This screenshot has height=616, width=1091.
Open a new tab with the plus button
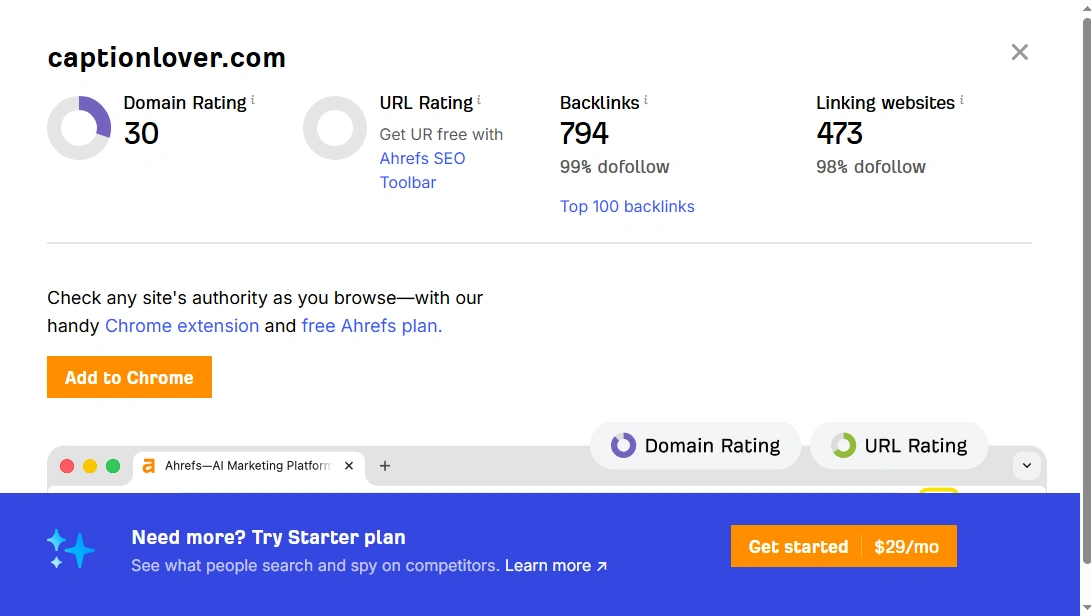tap(385, 465)
